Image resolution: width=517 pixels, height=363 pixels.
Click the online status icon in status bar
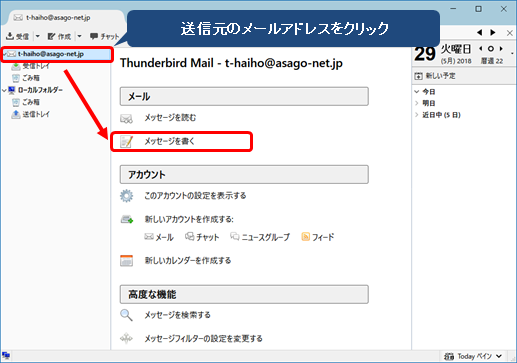point(6,355)
